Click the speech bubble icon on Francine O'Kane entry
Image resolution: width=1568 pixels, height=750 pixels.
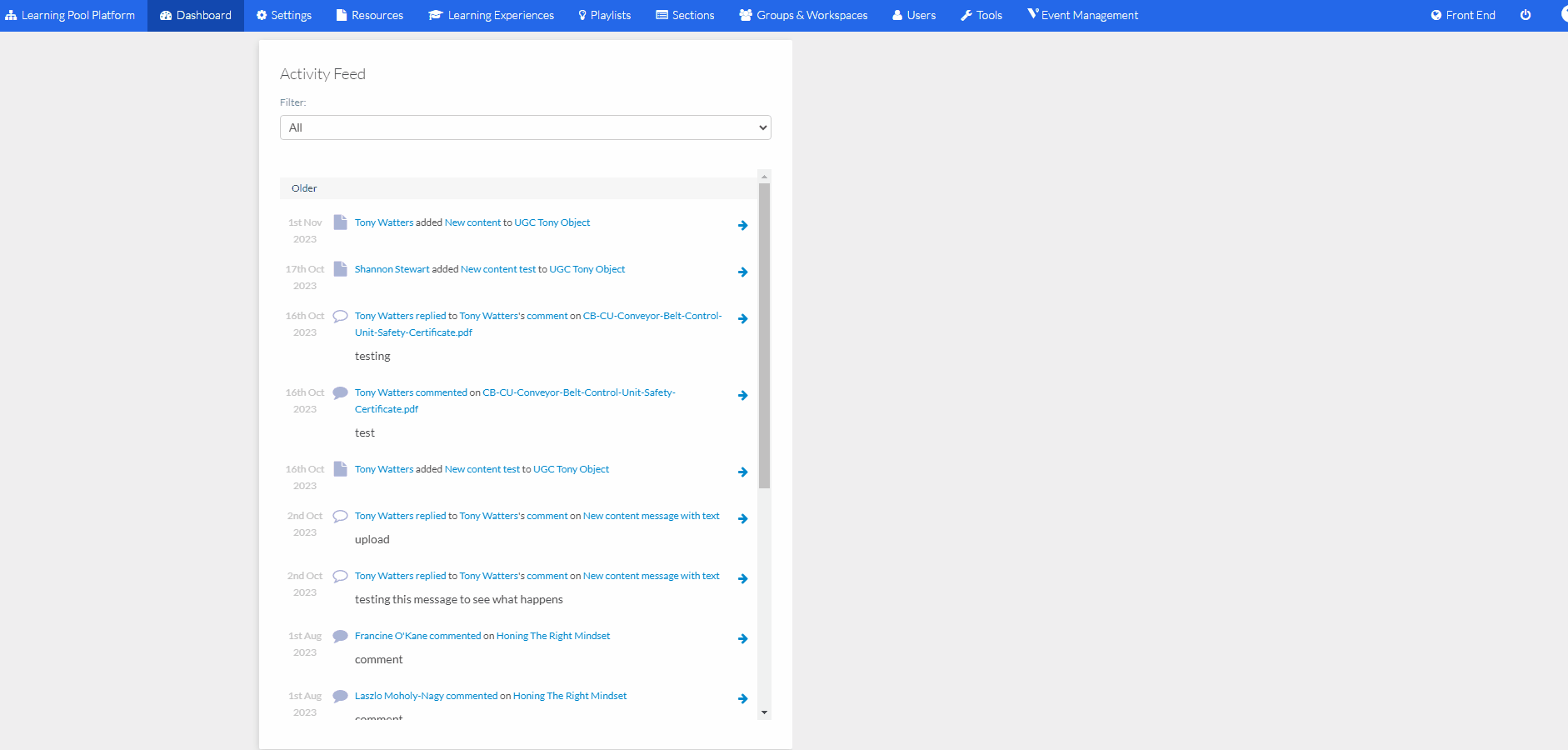pyautogui.click(x=340, y=635)
